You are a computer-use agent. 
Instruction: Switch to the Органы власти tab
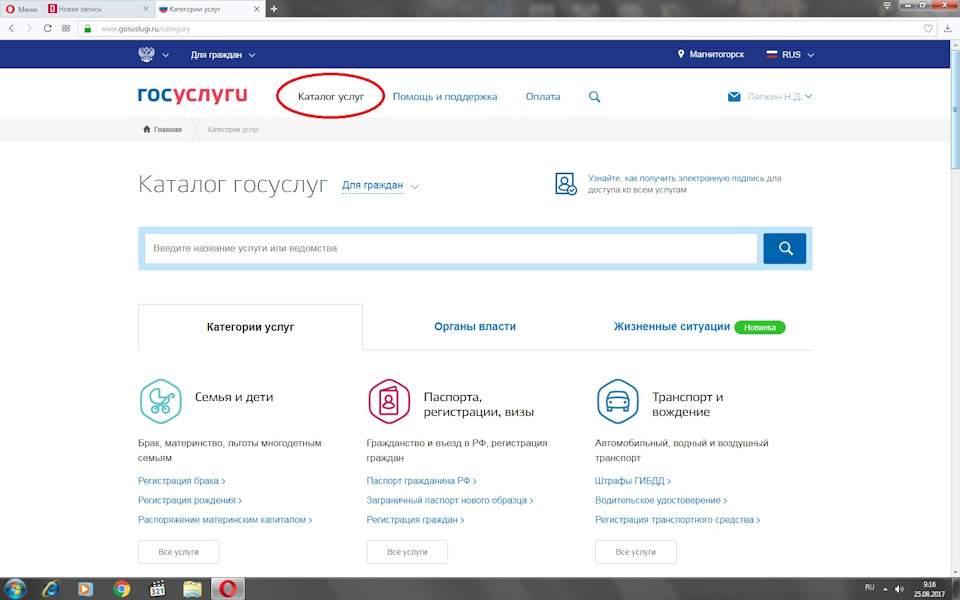(x=474, y=327)
